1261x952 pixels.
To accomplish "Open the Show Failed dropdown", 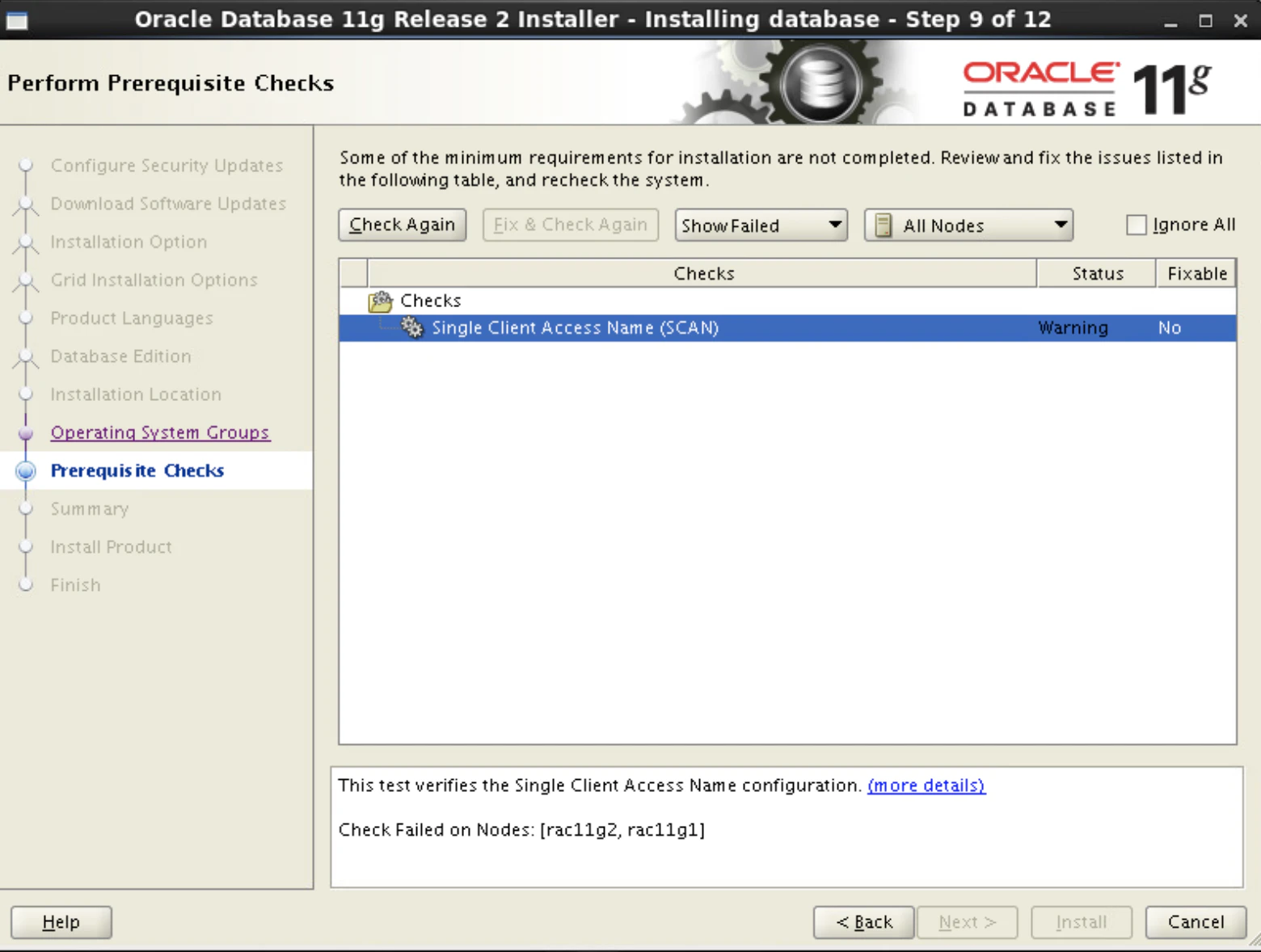I will point(761,225).
